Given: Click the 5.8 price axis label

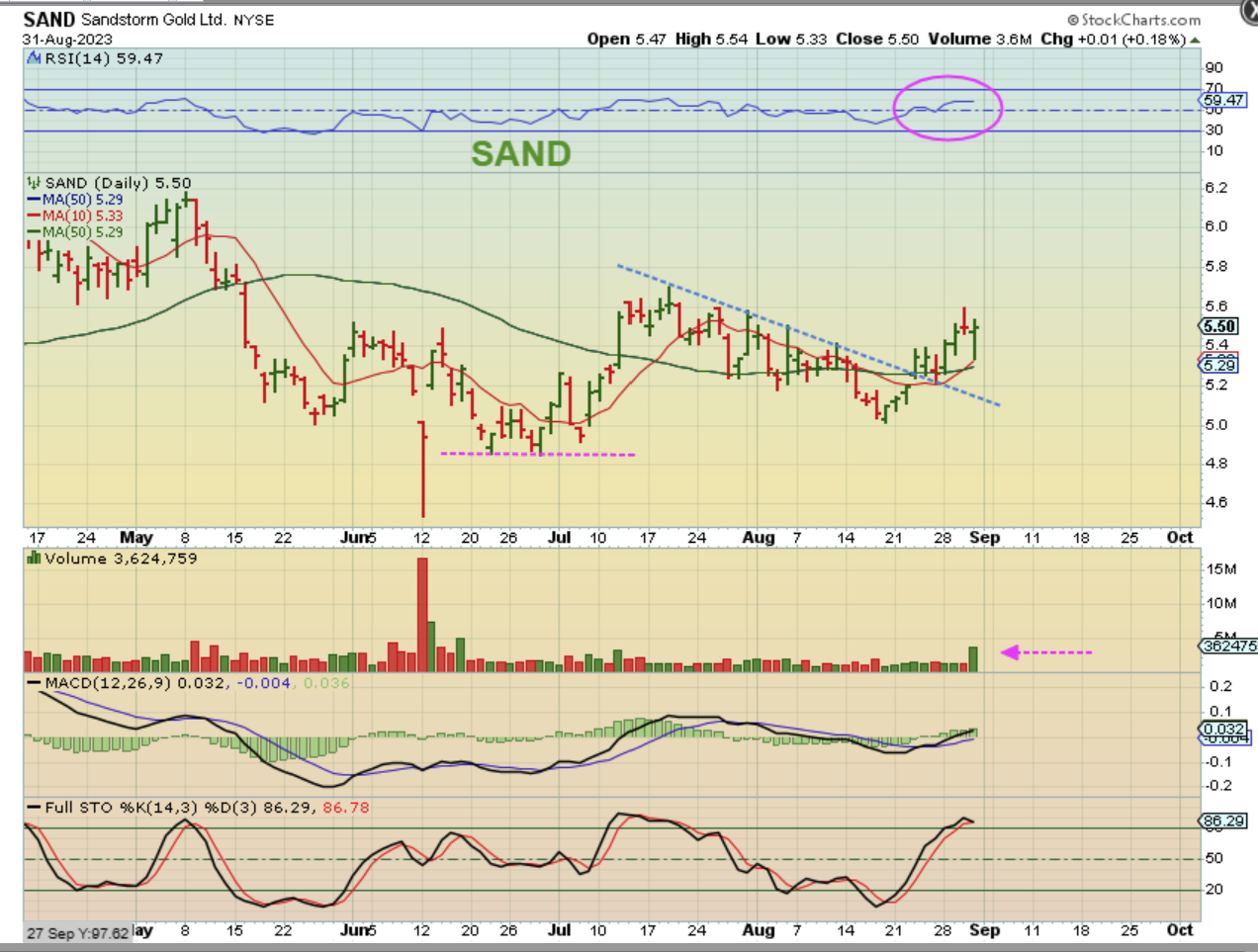Looking at the screenshot, I should (1216, 267).
